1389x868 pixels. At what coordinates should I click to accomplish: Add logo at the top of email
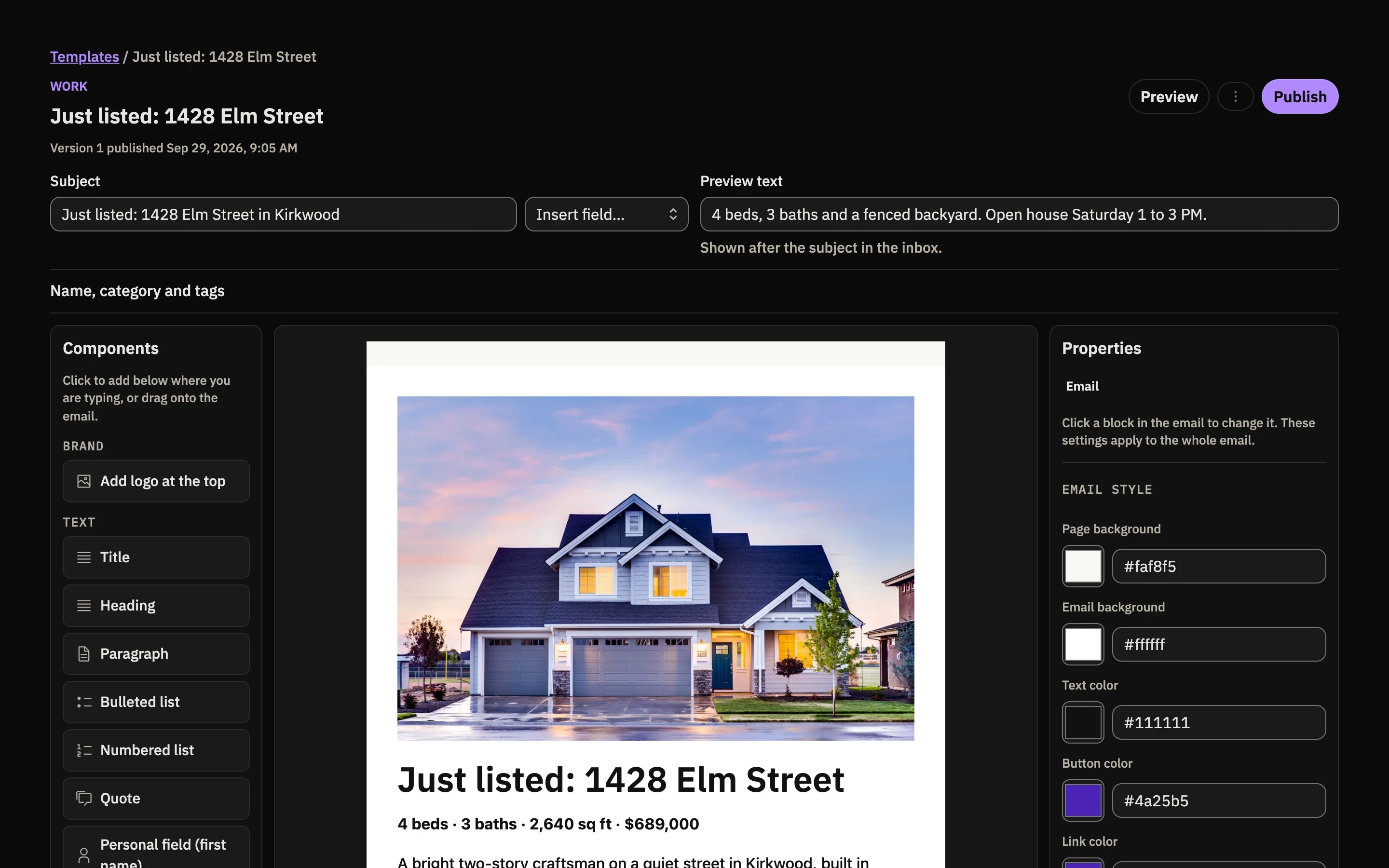pyautogui.click(x=156, y=481)
